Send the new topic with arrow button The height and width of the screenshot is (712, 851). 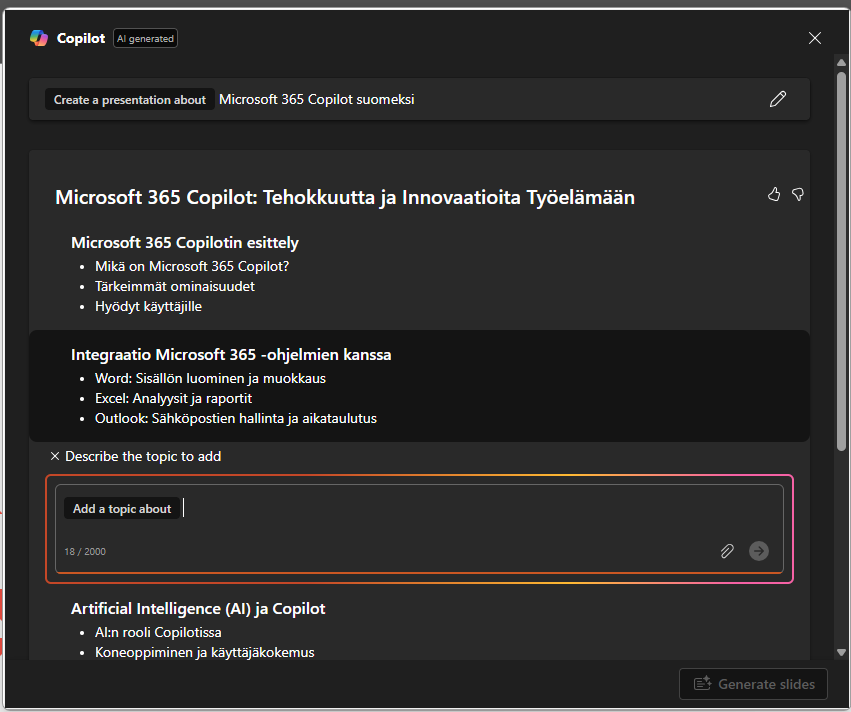(x=759, y=551)
